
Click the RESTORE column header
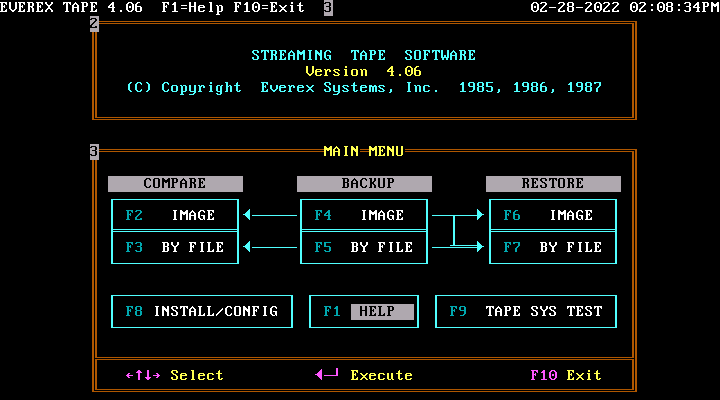[553, 183]
